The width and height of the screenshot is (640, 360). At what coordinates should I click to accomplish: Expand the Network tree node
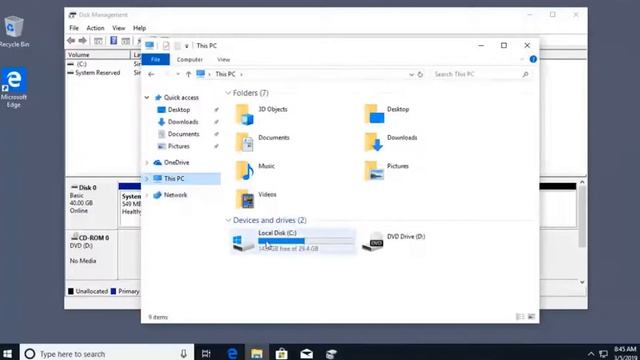pos(147,195)
